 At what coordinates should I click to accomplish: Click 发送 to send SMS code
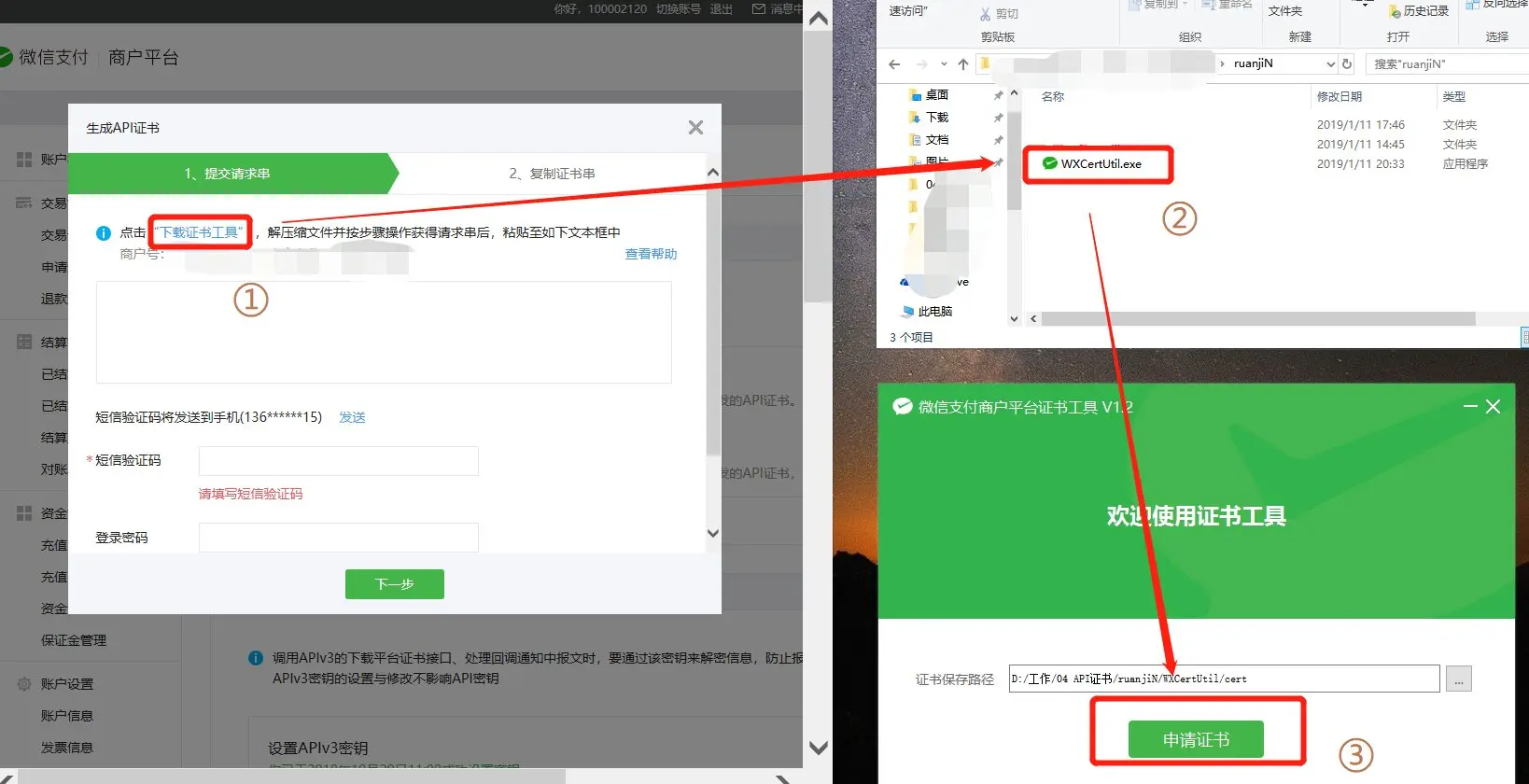click(352, 417)
